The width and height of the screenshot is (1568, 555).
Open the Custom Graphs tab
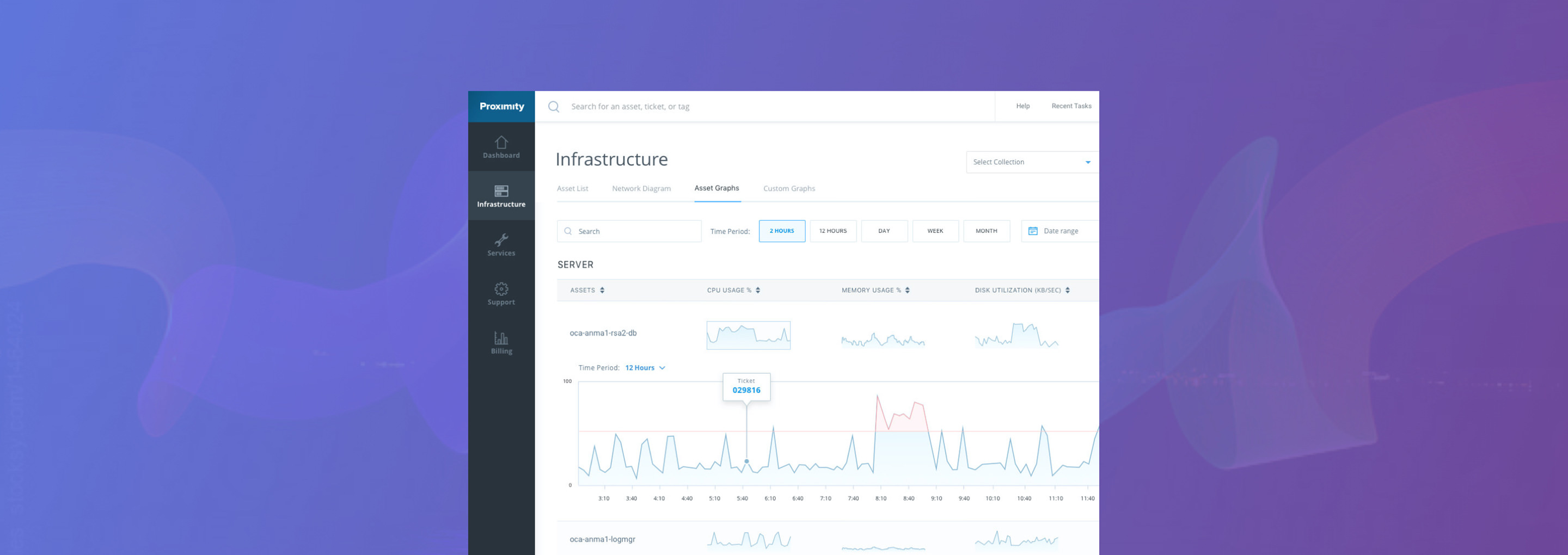point(789,189)
